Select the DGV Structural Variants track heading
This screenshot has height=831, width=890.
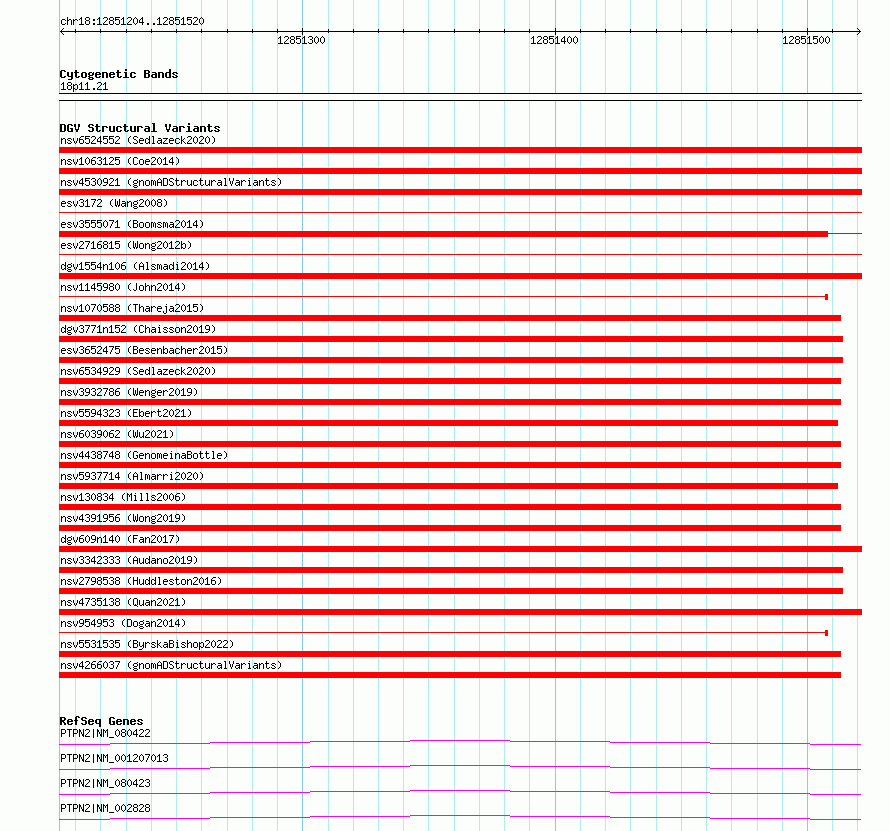[140, 128]
